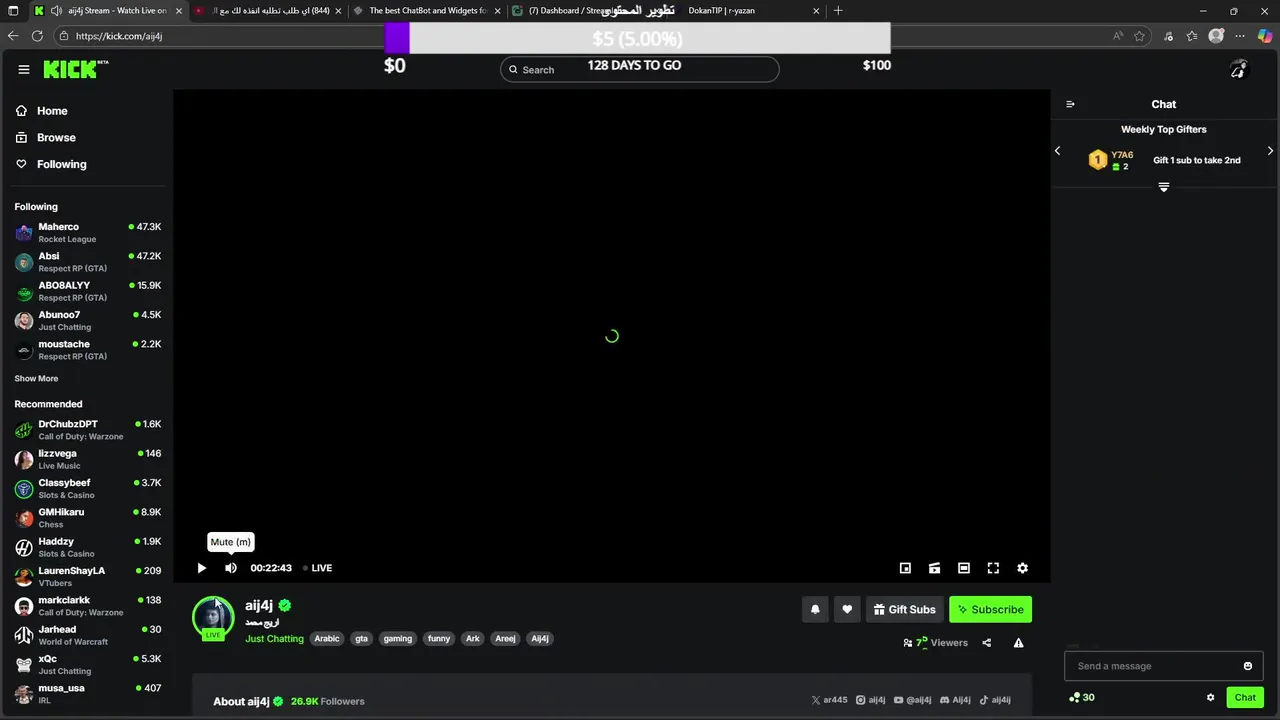
Task: Select the gta tag
Action: (361, 639)
